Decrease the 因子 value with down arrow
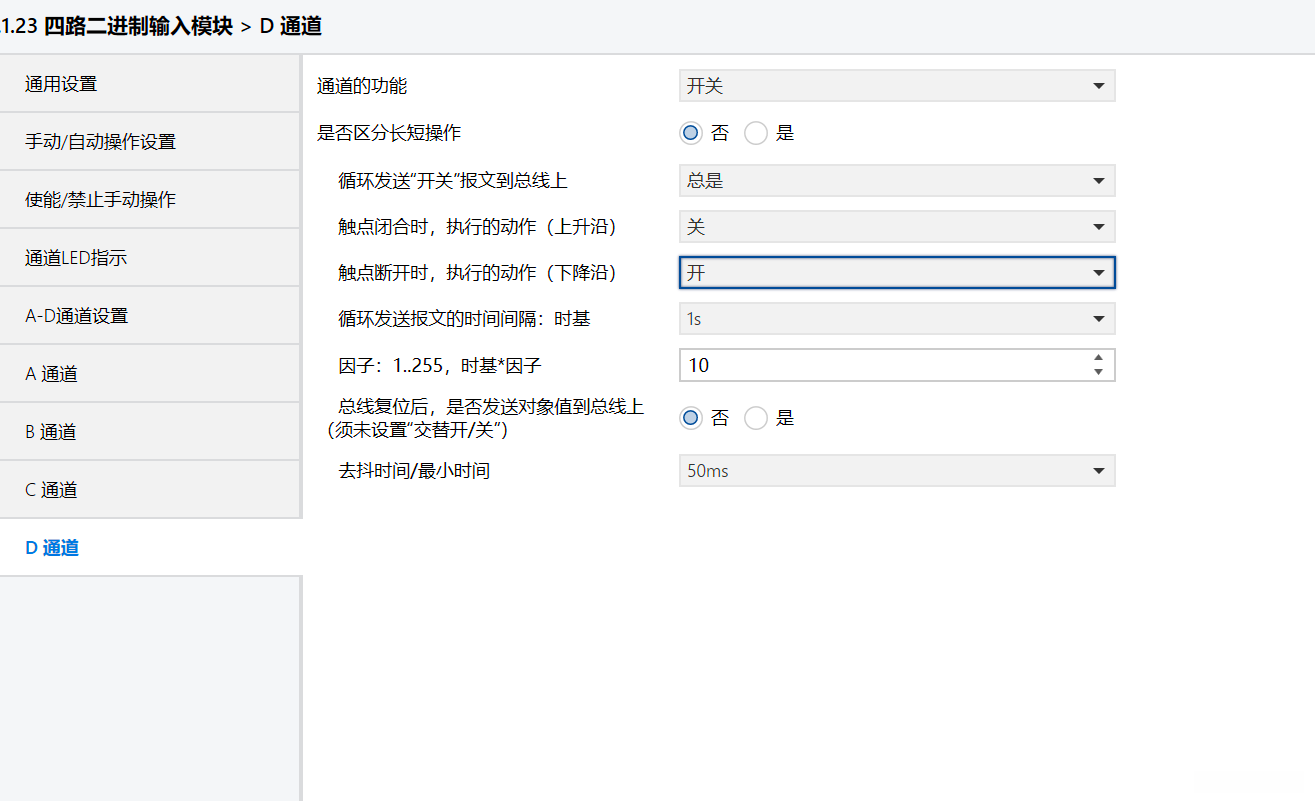 click(1098, 372)
